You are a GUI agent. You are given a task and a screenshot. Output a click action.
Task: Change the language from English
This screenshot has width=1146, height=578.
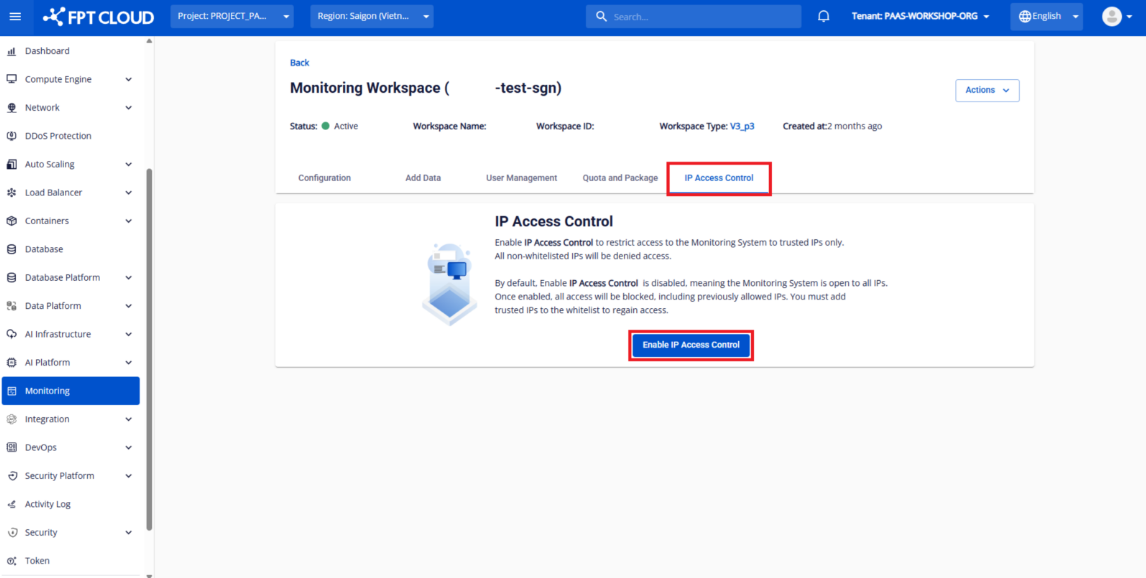(x=1045, y=15)
